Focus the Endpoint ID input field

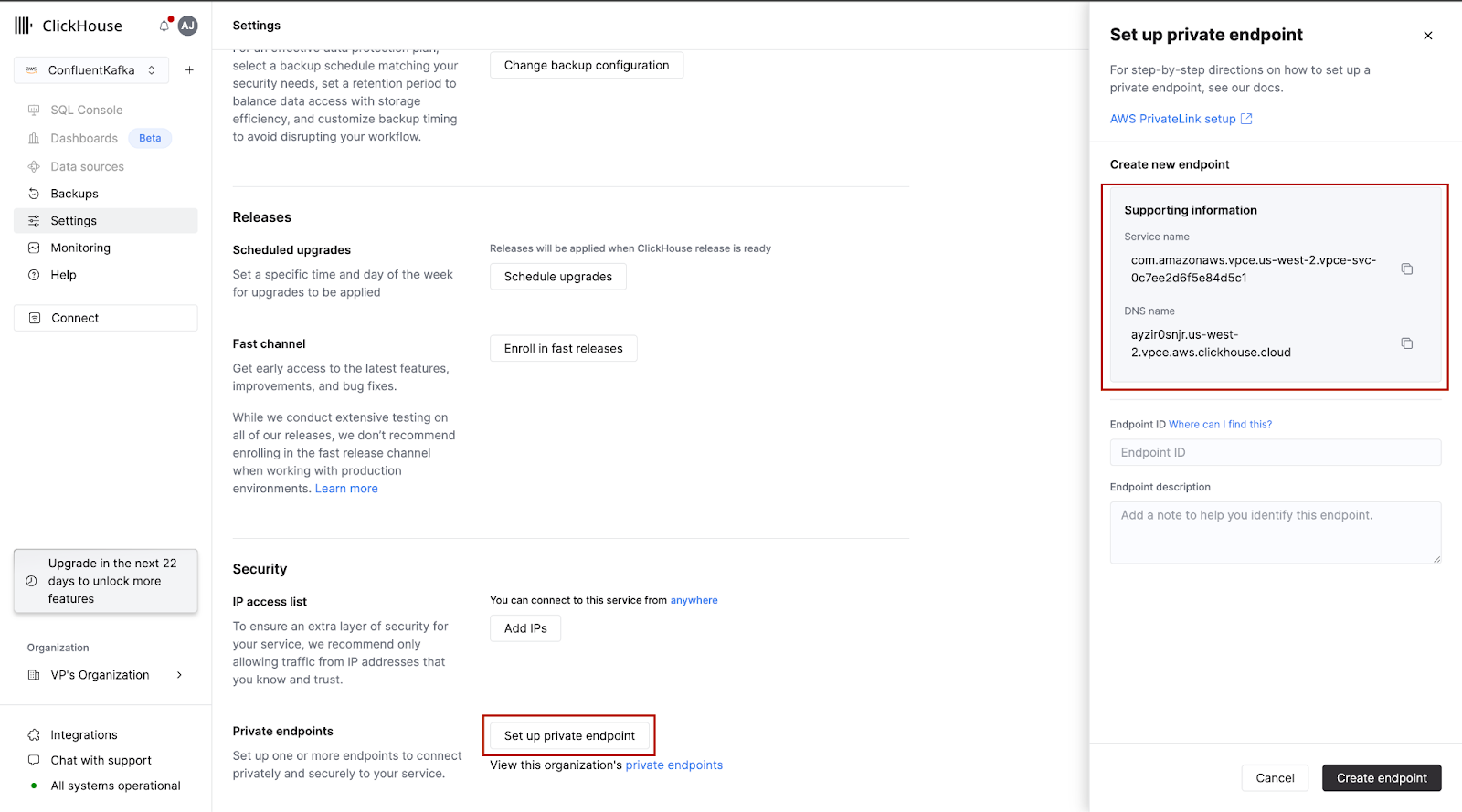pyautogui.click(x=1275, y=453)
